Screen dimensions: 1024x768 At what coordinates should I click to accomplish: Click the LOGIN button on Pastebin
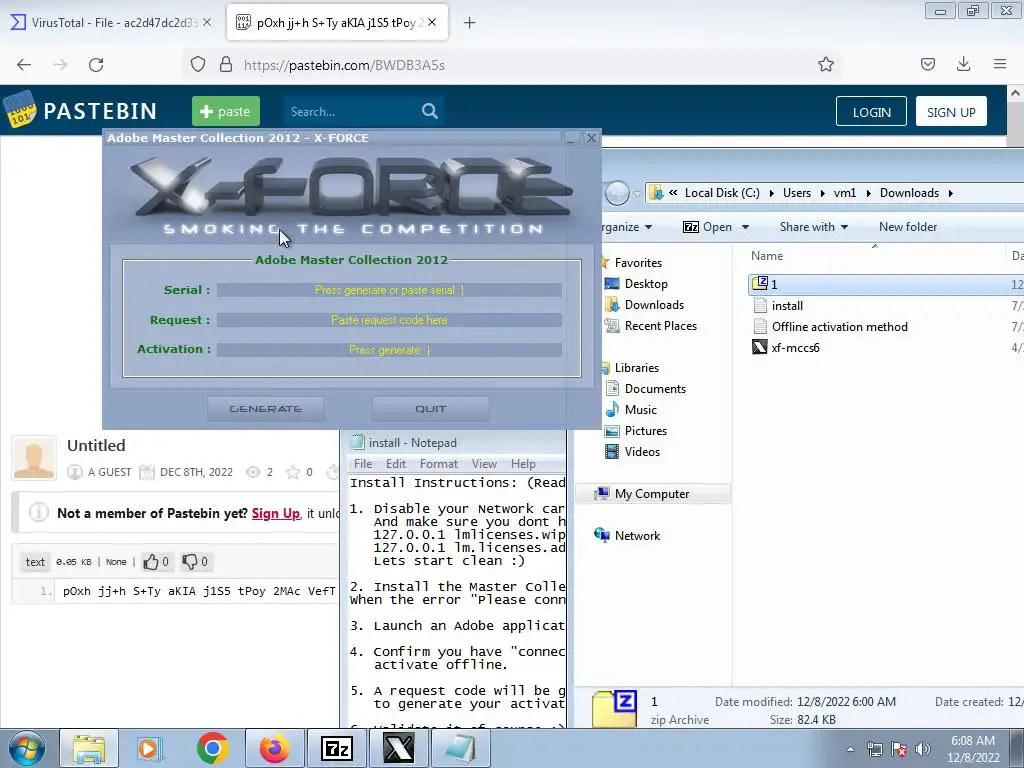point(871,112)
